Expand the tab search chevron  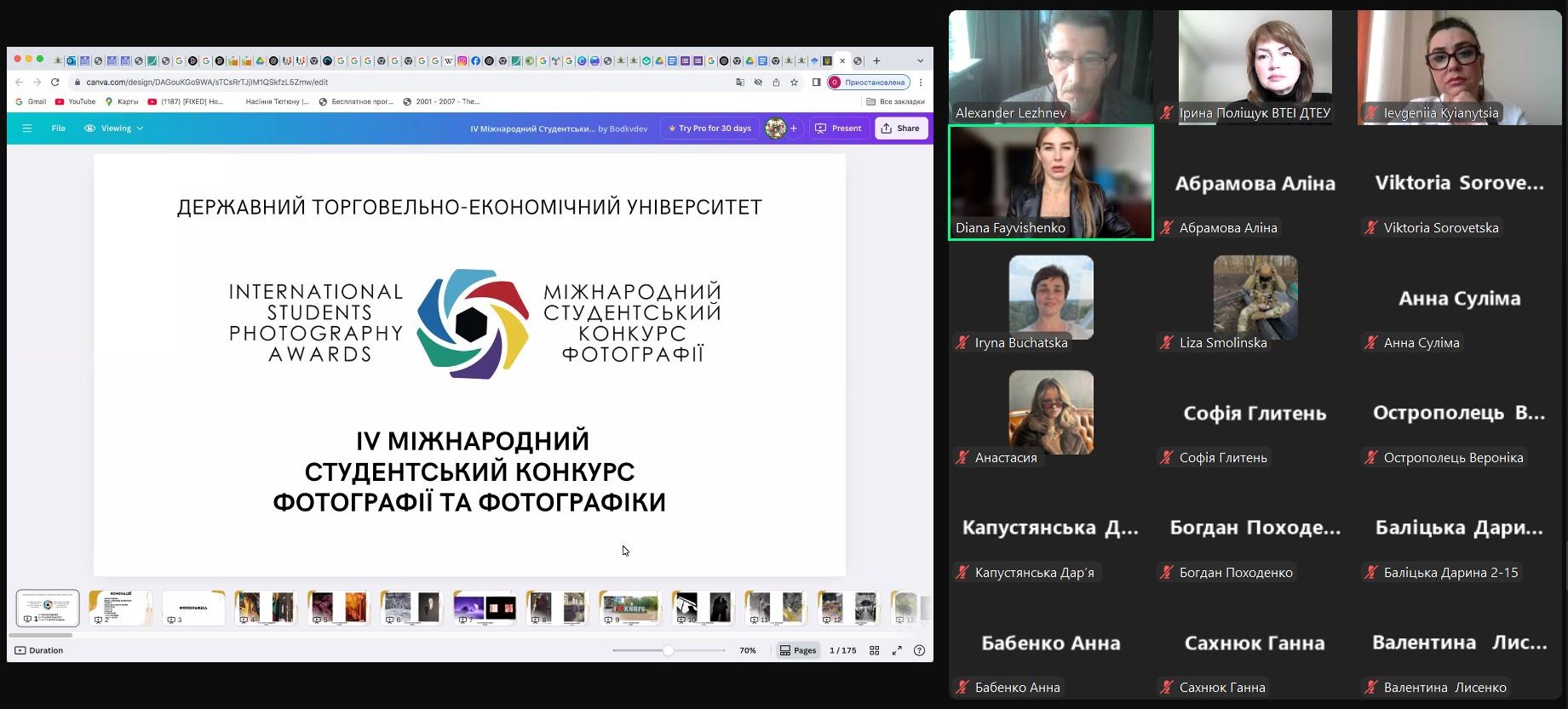920,61
